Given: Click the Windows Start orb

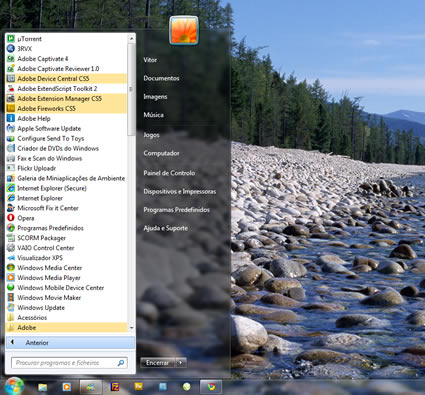Looking at the screenshot, I should coord(14,386).
